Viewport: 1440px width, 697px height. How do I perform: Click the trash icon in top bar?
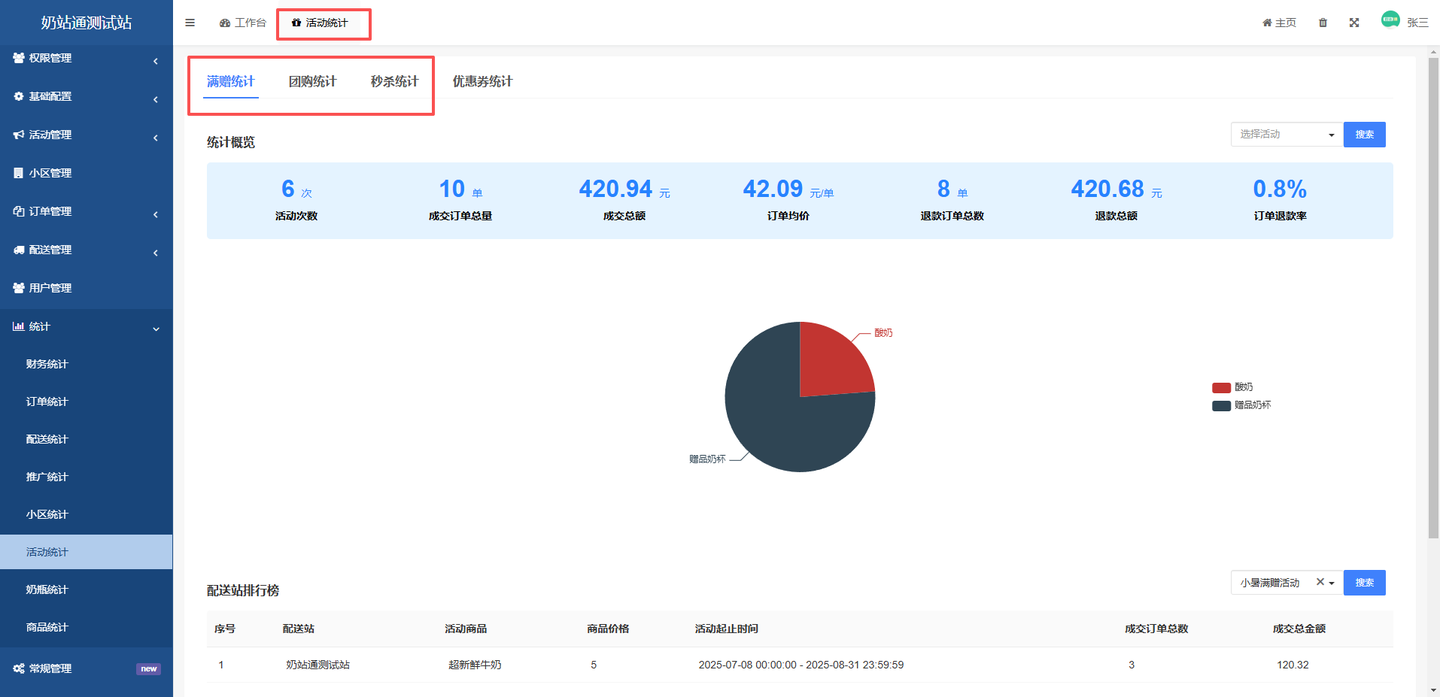point(1323,23)
